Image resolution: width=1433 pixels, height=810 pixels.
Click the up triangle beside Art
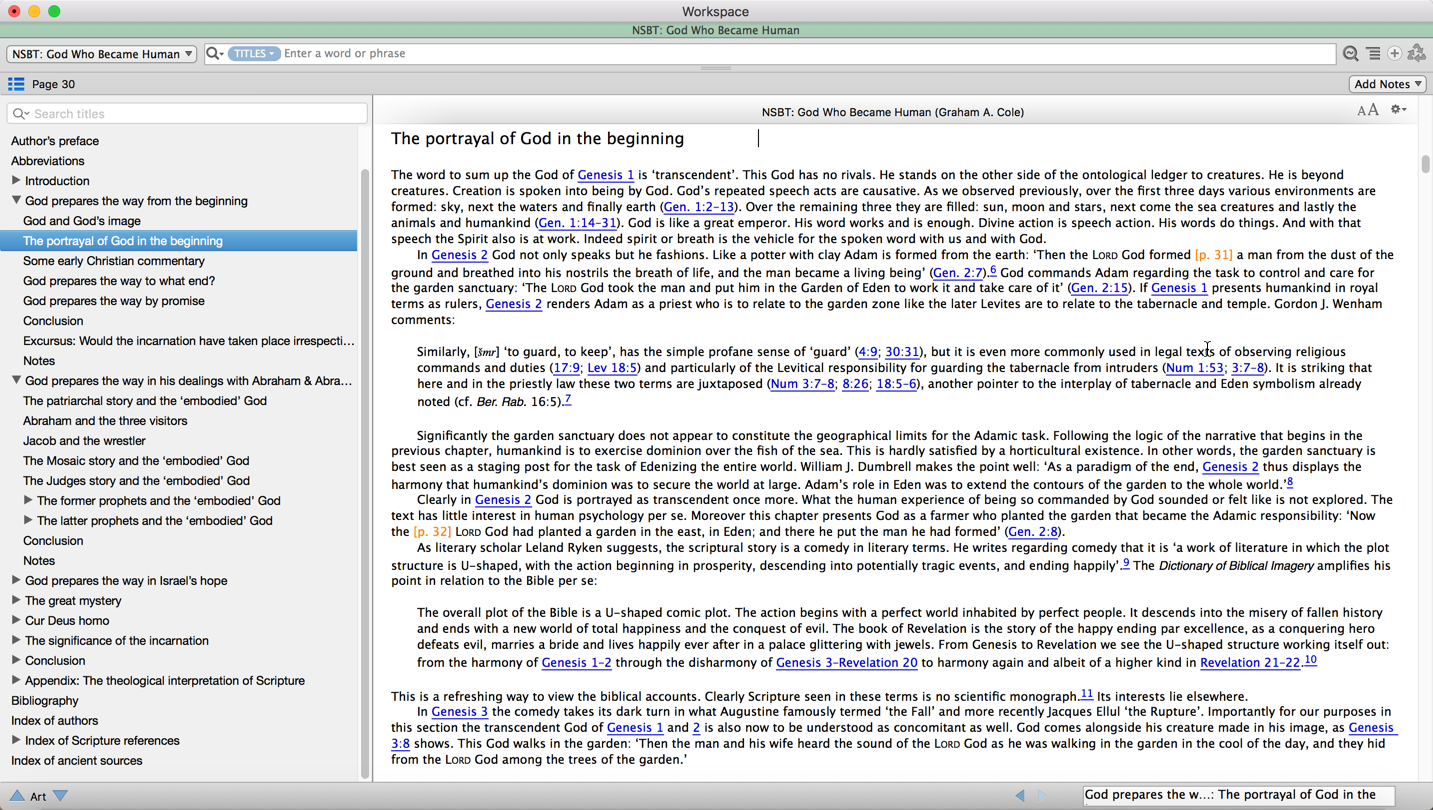click(x=17, y=796)
